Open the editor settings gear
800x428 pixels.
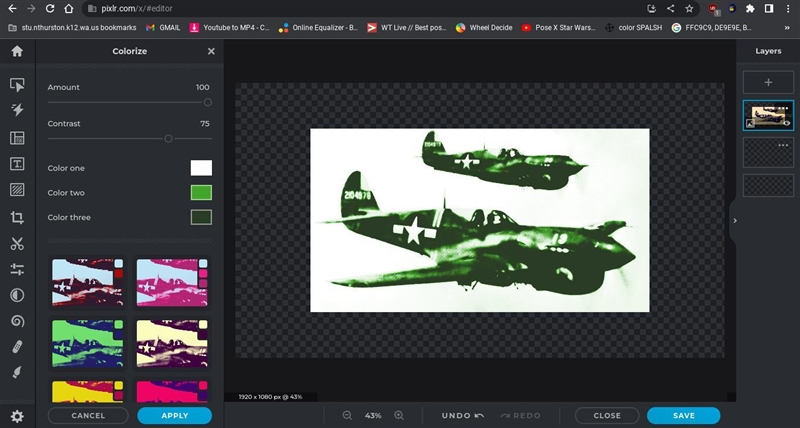17,416
